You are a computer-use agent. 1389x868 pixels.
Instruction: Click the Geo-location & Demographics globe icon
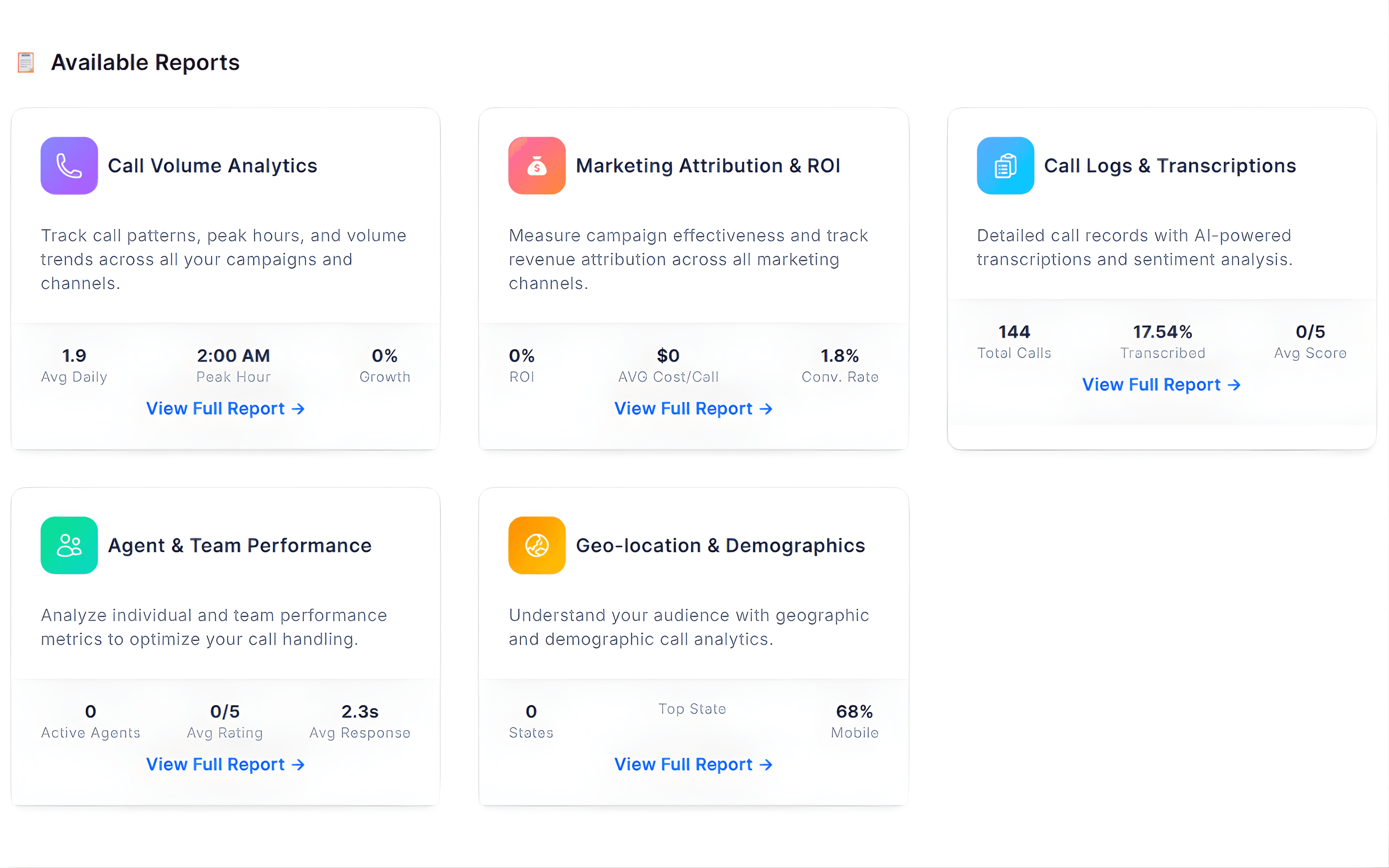pyautogui.click(x=537, y=545)
